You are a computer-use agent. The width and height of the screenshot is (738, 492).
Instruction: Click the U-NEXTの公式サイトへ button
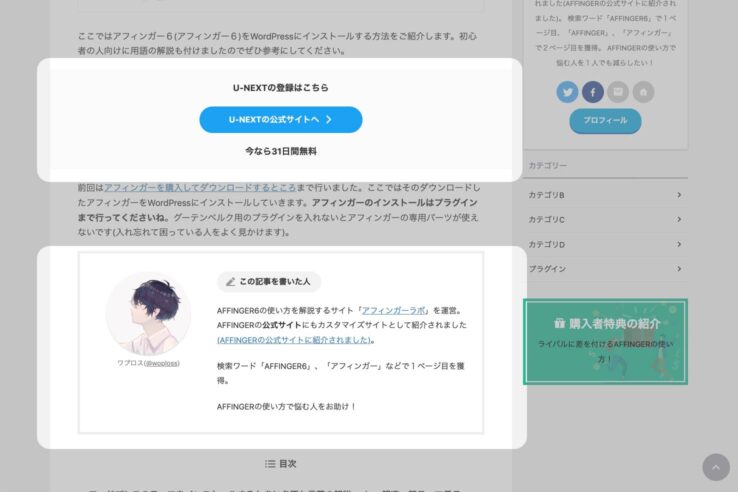click(x=281, y=120)
